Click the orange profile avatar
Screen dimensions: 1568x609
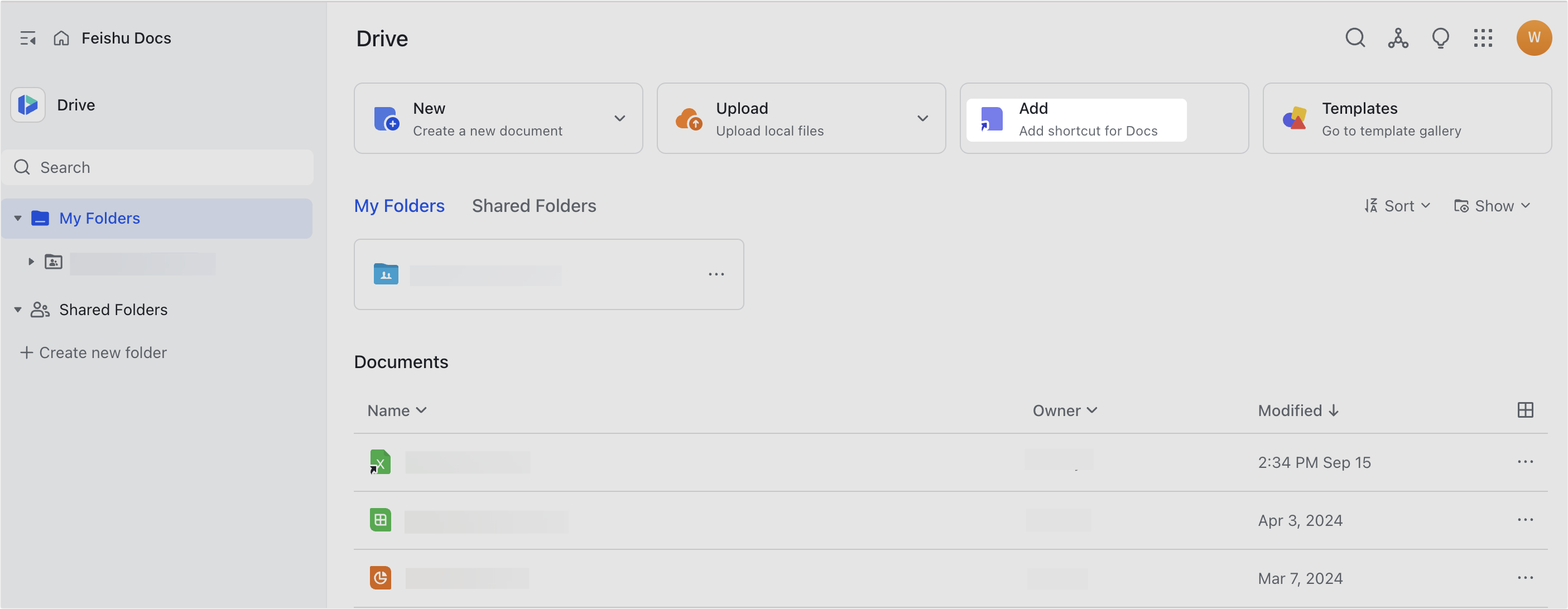[x=1534, y=38]
